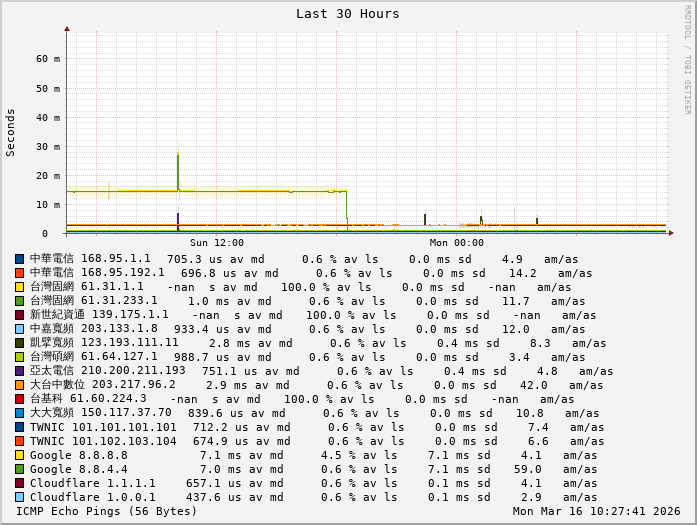
Task: Select the light blue swatch for Cloudflare 1.0.0.1
Action: (x=19, y=497)
